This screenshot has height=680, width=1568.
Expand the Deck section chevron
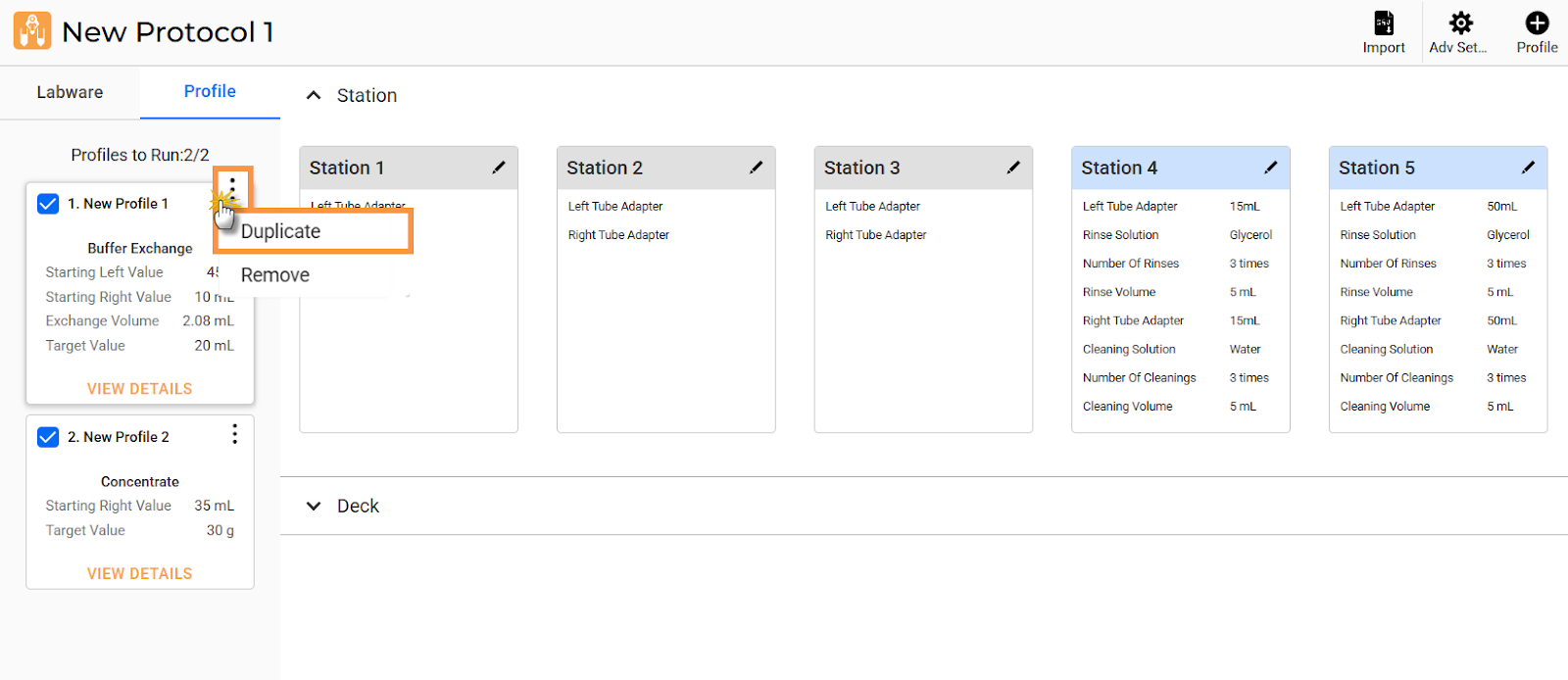pyautogui.click(x=314, y=506)
